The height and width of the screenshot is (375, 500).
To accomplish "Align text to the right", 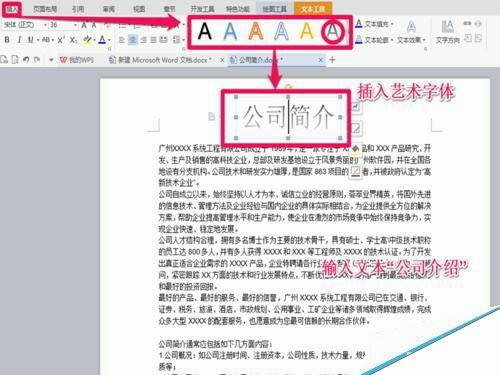I will [144, 40].
